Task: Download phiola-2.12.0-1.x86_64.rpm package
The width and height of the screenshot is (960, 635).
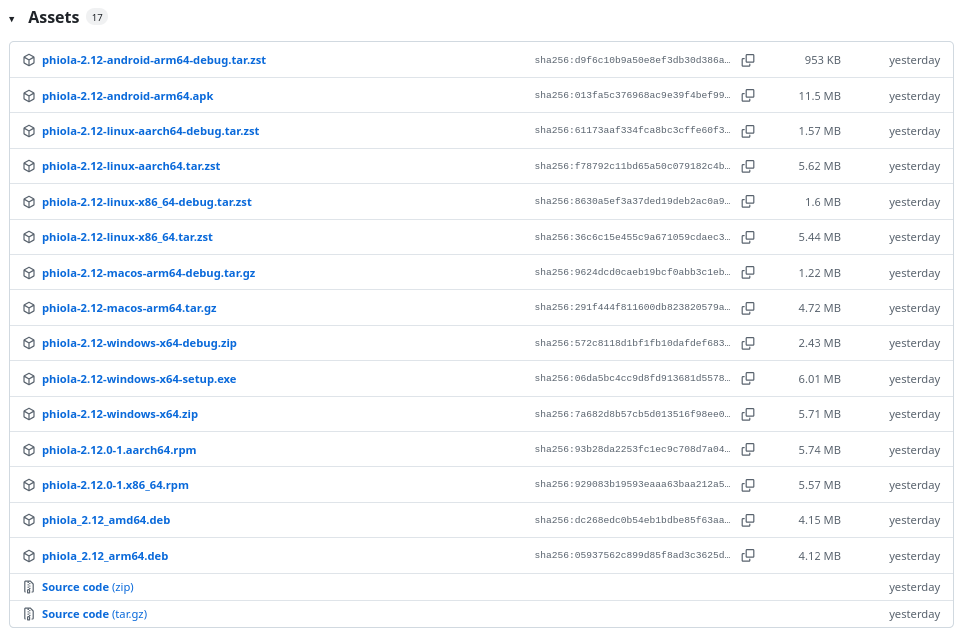Action: [115, 485]
